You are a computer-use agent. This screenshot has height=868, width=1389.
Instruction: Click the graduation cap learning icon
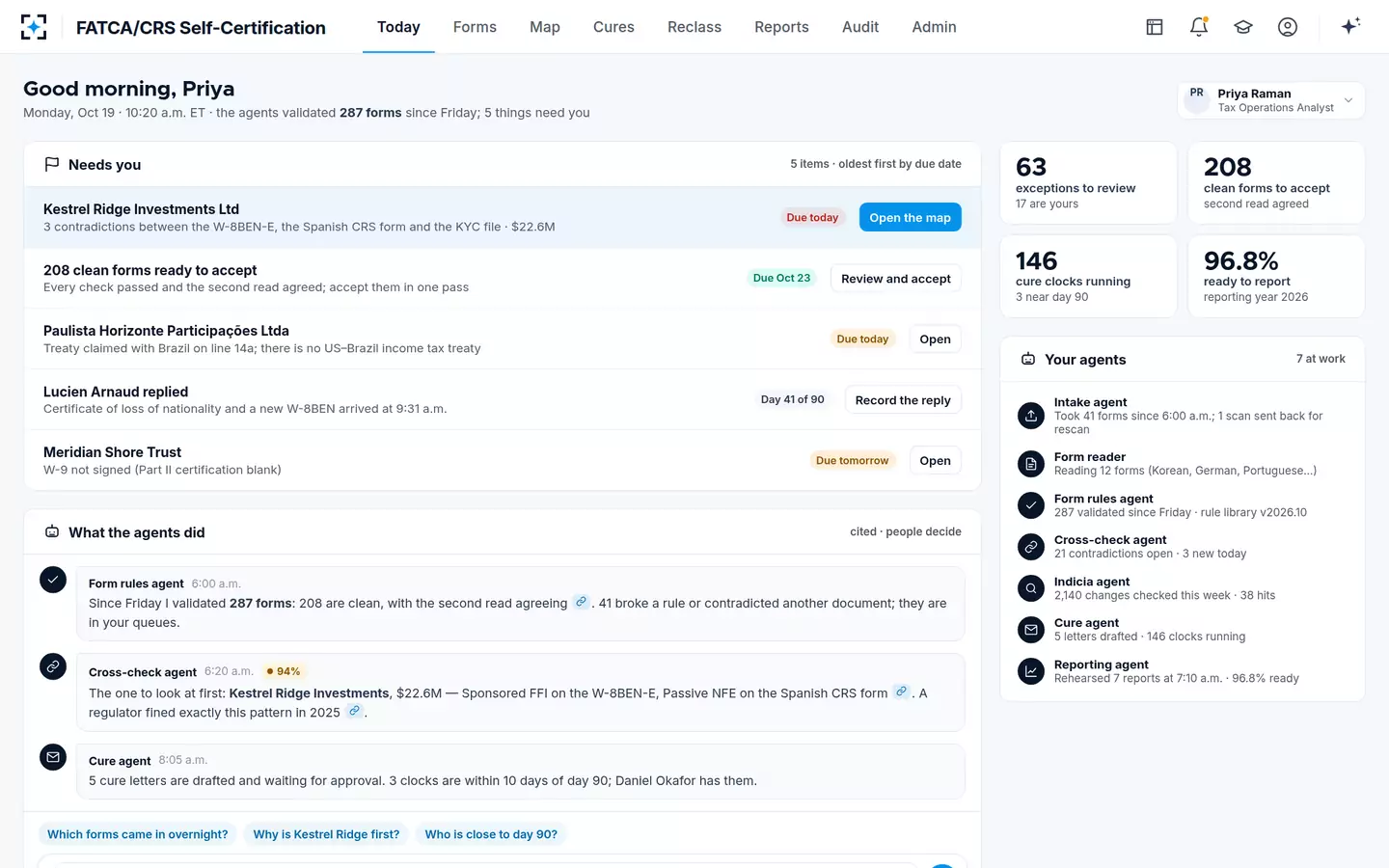tap(1243, 27)
